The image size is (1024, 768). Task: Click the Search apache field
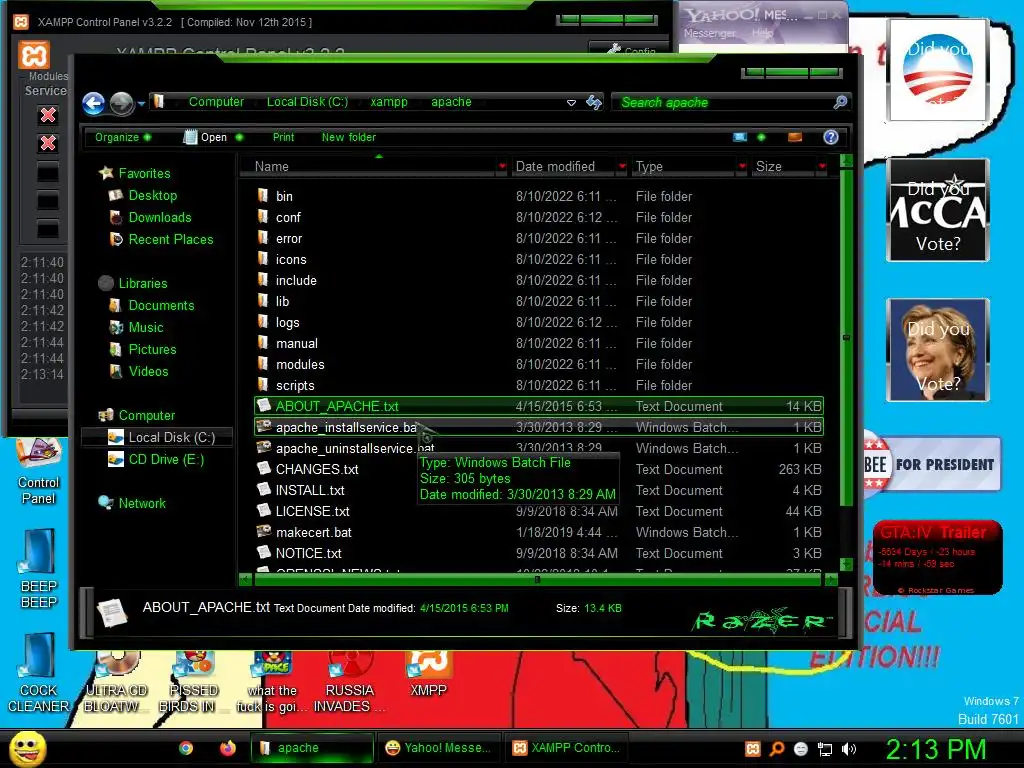[x=722, y=103]
